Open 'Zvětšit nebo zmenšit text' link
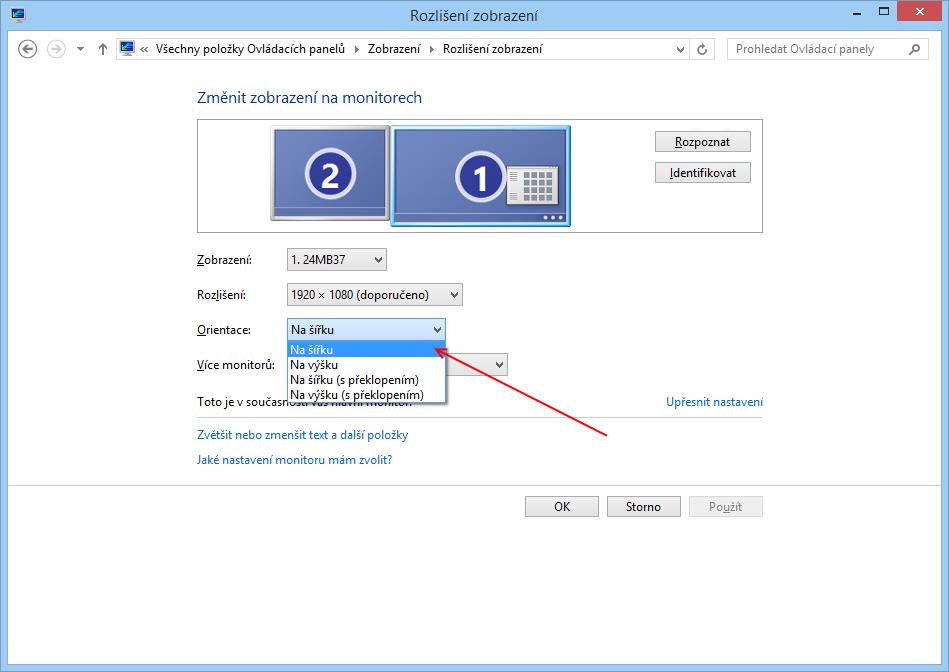 303,435
